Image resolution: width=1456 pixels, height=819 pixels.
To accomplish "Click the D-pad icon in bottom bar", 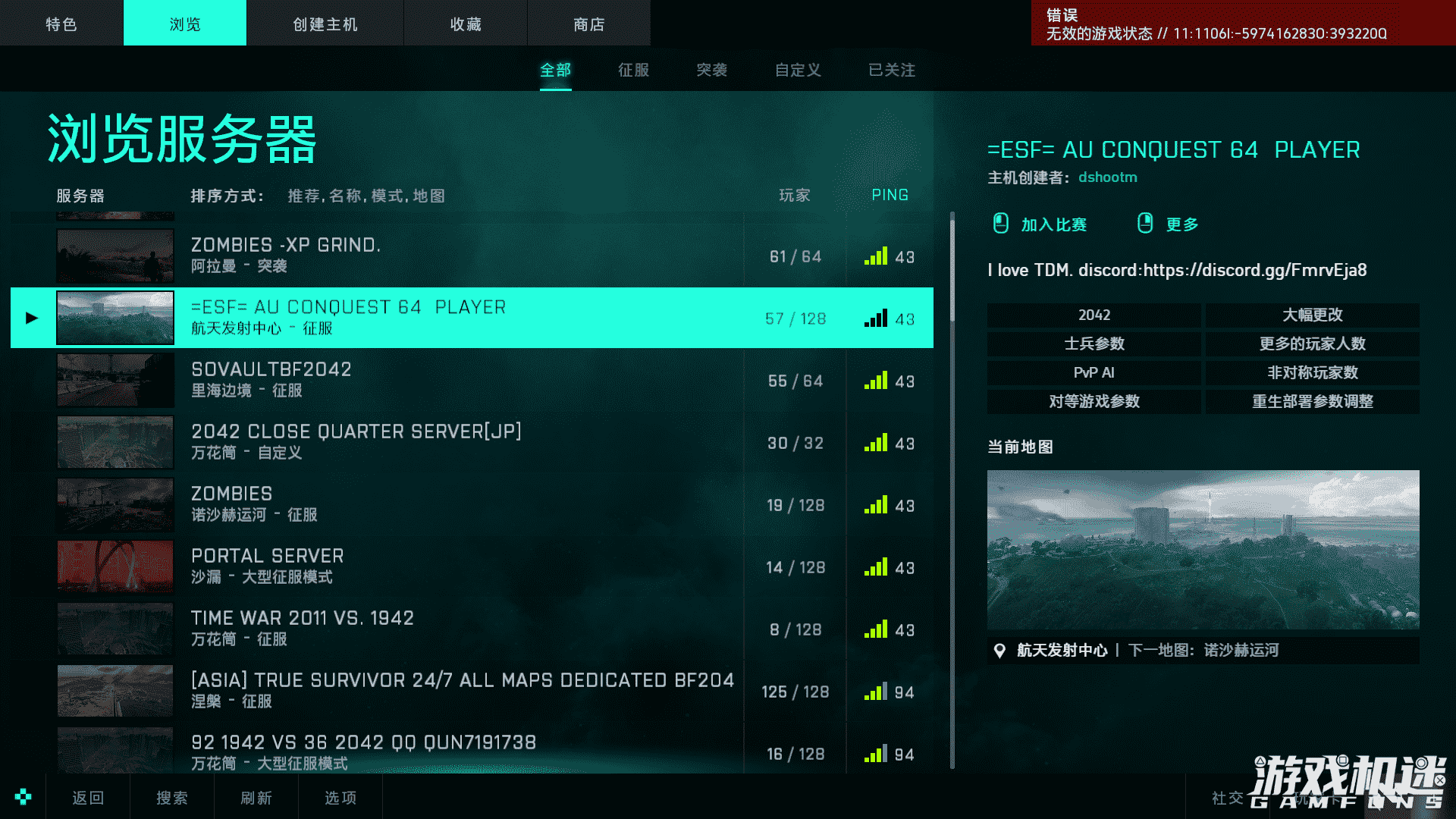I will 23,796.
